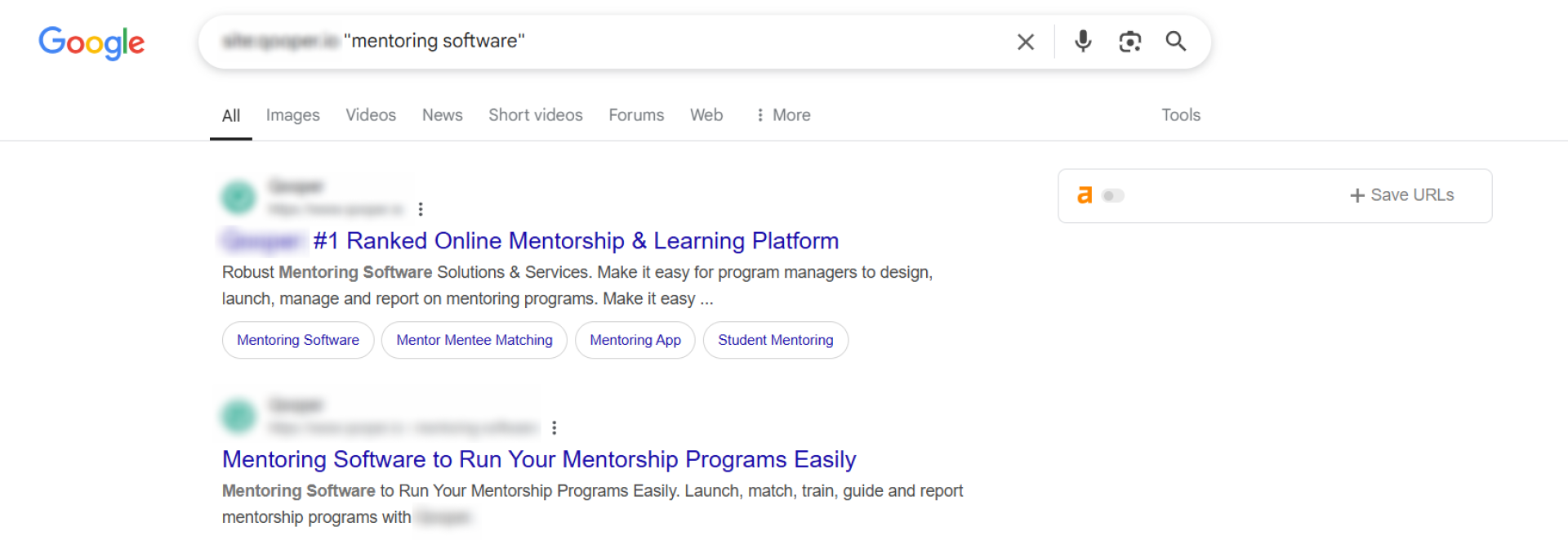
Task: Open 'Mentoring Software to Run Your Mentorship Programs Easily'
Action: click(x=539, y=459)
